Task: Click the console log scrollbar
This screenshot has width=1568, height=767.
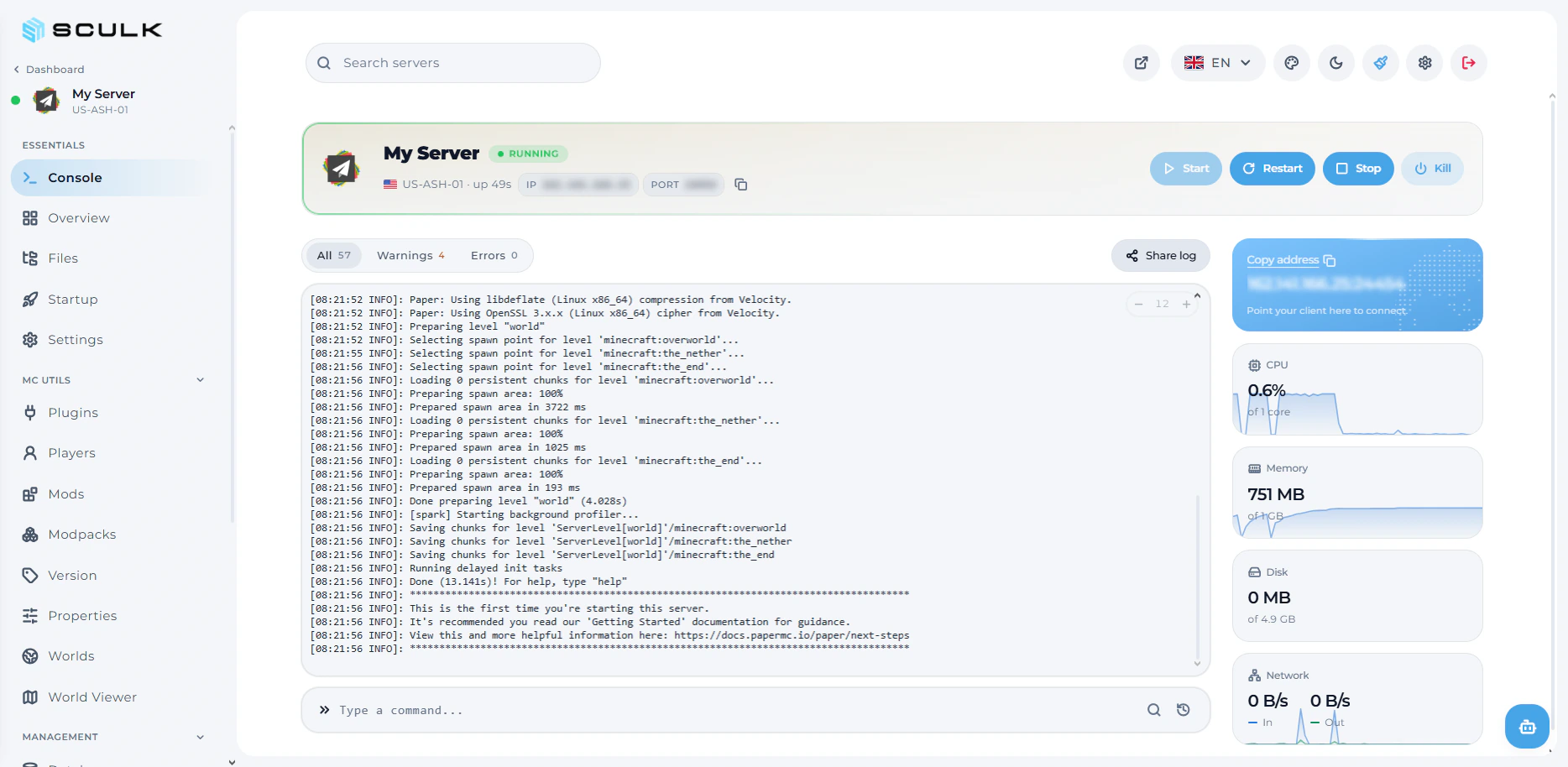Action: point(1197,579)
